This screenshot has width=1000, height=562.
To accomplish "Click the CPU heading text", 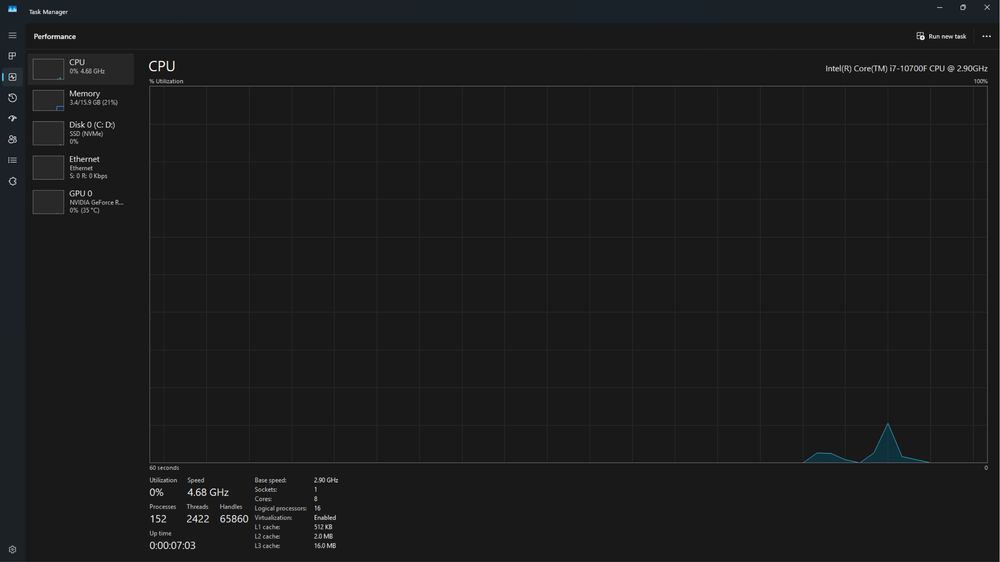I will (162, 66).
